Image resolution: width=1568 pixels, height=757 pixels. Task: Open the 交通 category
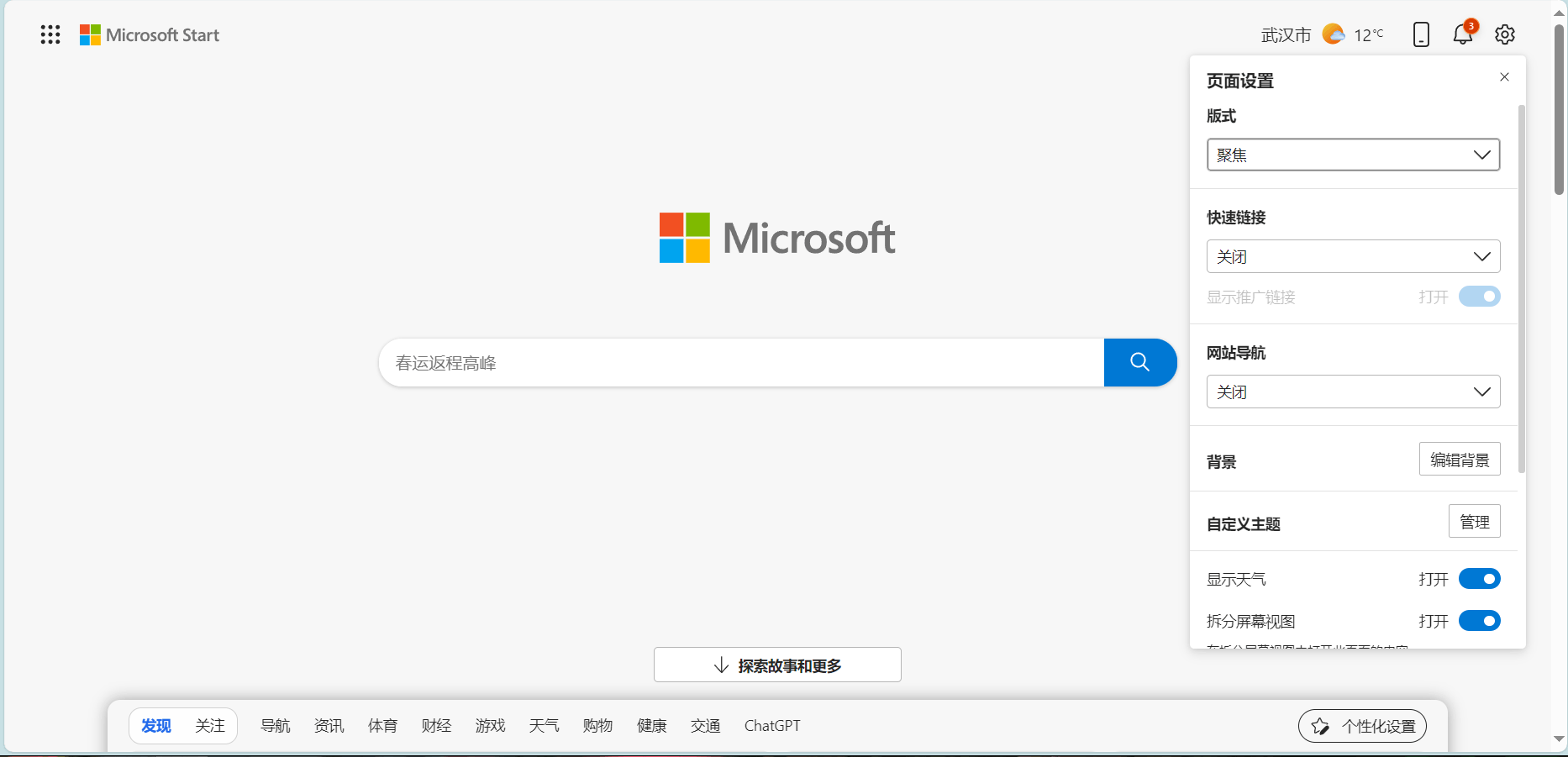[x=706, y=726]
